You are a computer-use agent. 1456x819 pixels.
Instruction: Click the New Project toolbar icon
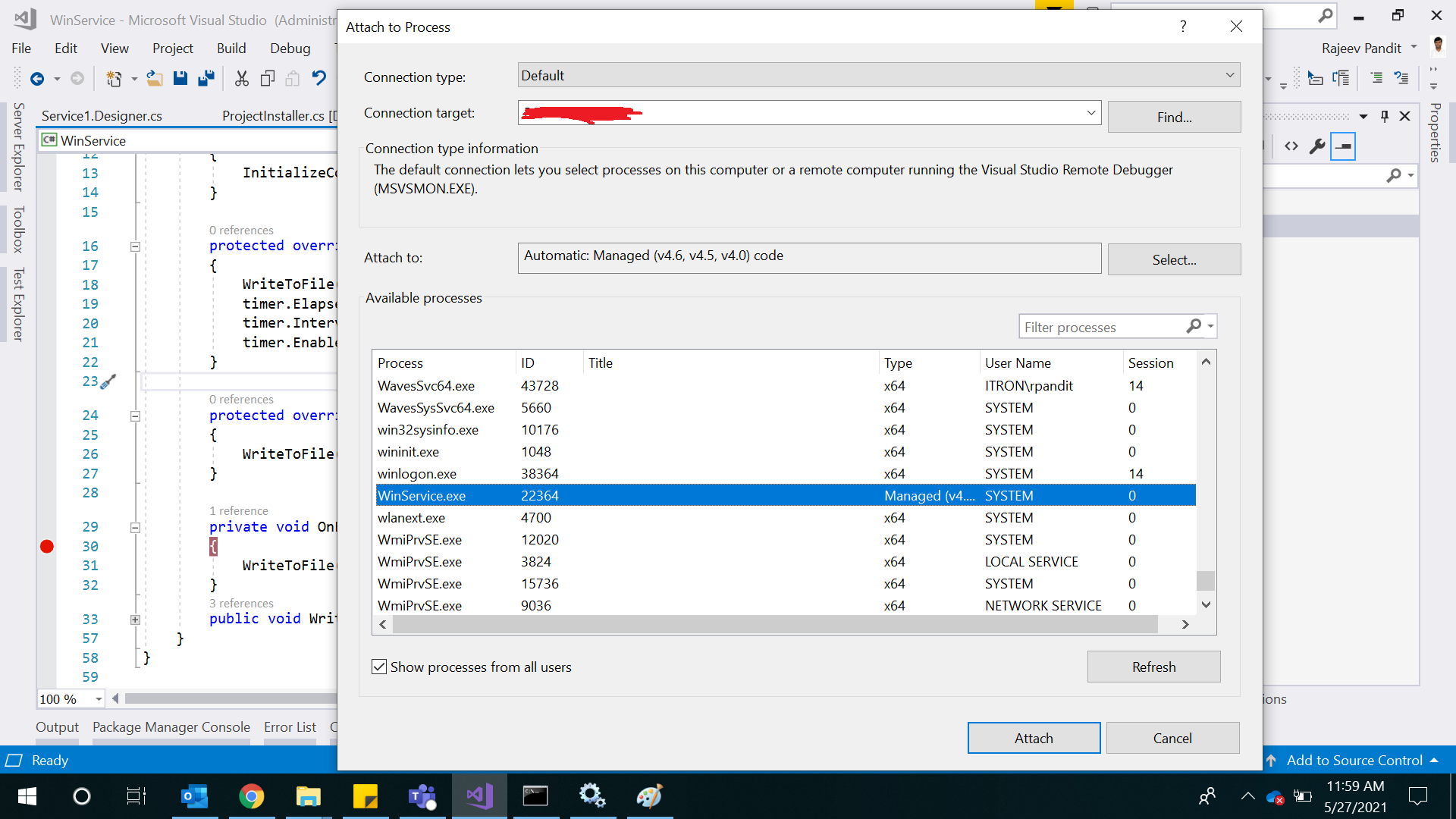pyautogui.click(x=115, y=78)
